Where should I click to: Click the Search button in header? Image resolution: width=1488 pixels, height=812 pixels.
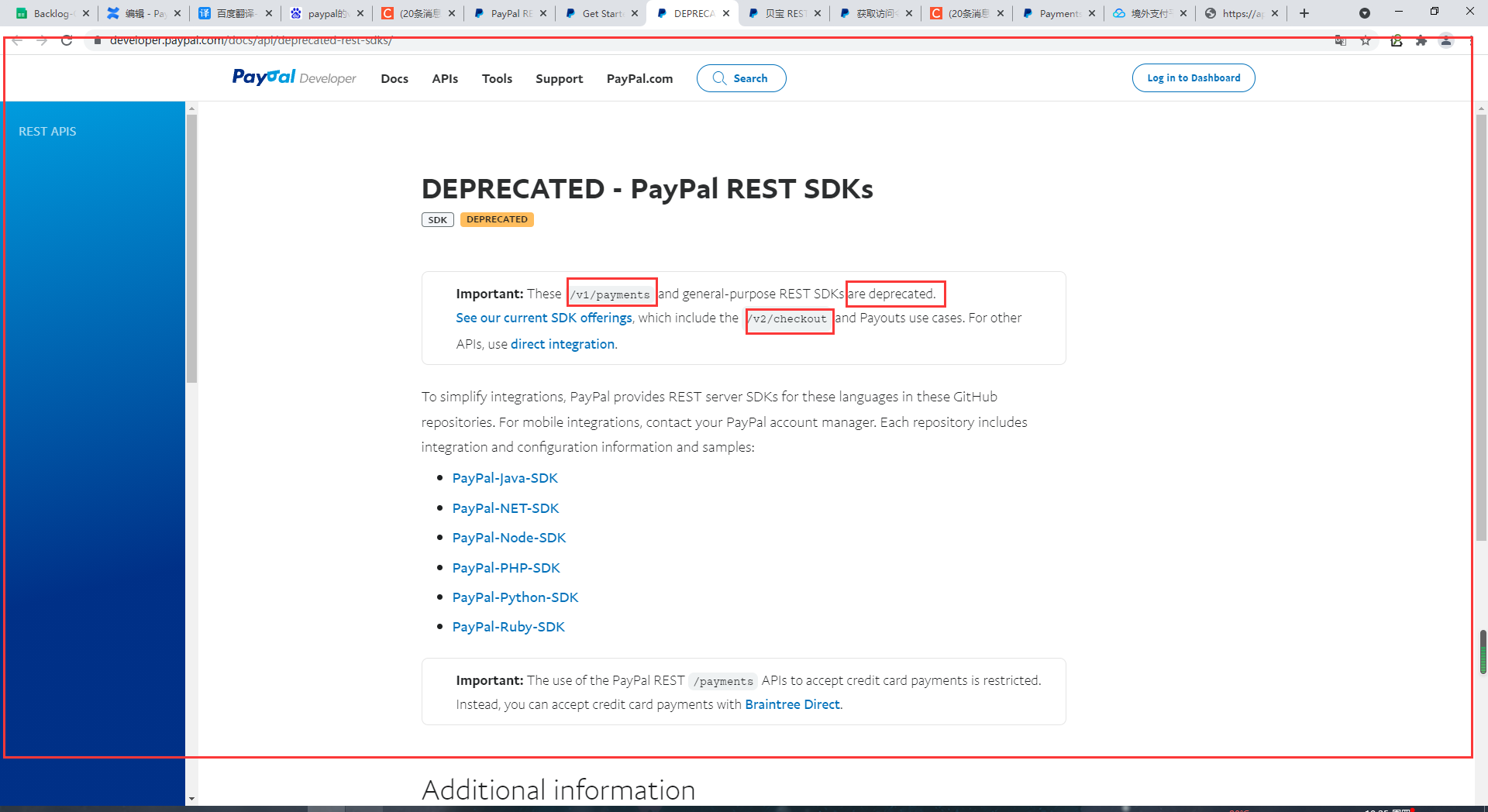tap(741, 78)
